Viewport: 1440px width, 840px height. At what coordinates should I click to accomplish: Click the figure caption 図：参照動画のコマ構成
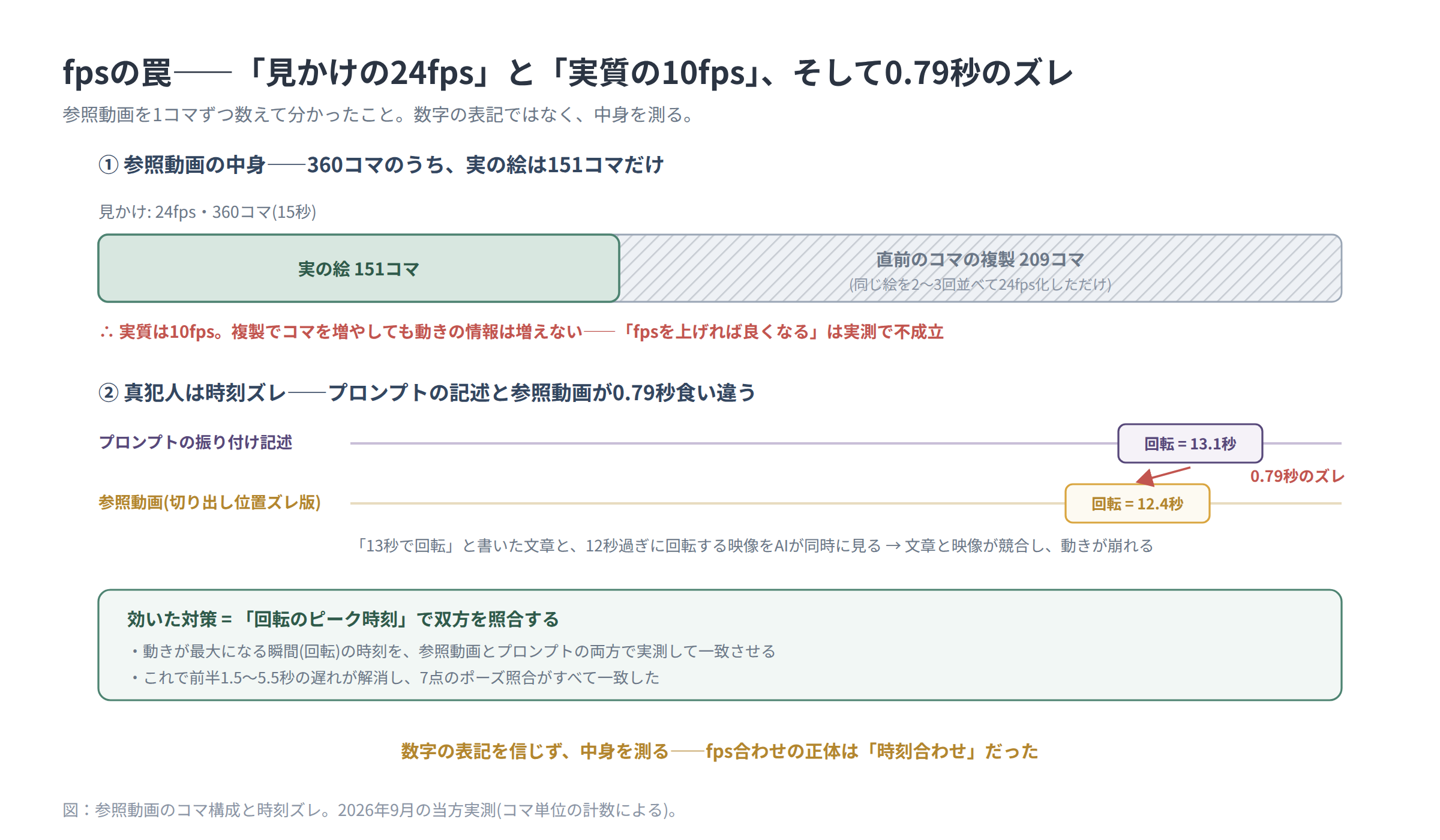(372, 810)
